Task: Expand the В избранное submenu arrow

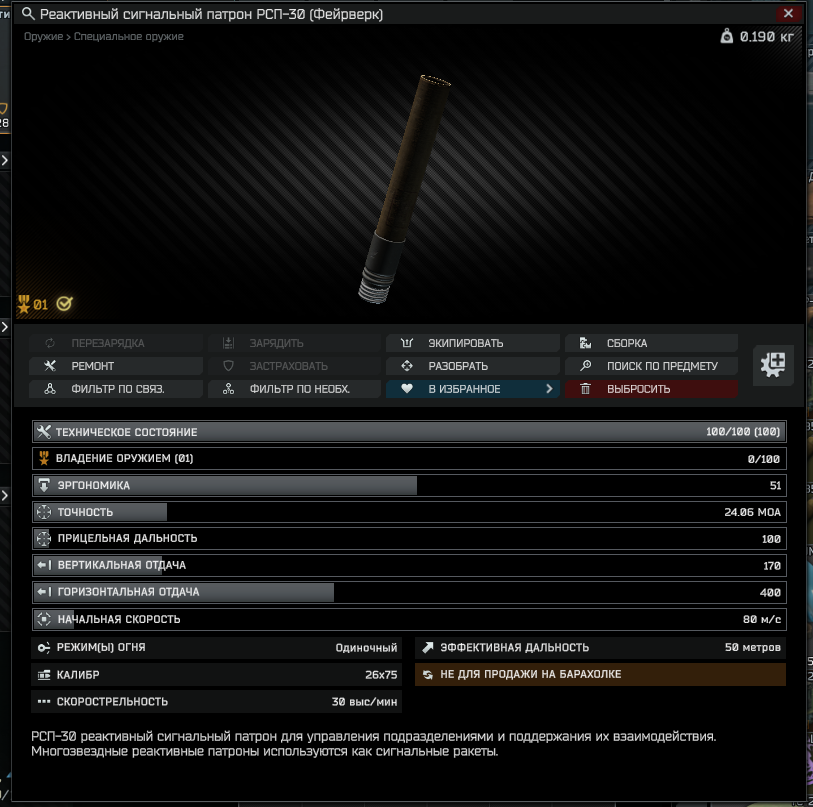Action: coord(549,389)
